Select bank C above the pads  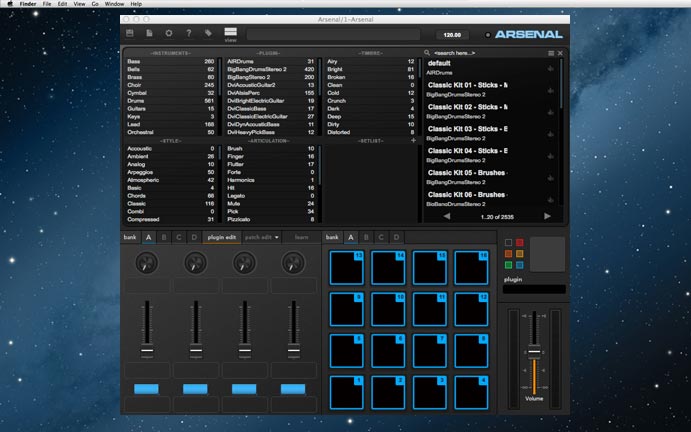381,237
